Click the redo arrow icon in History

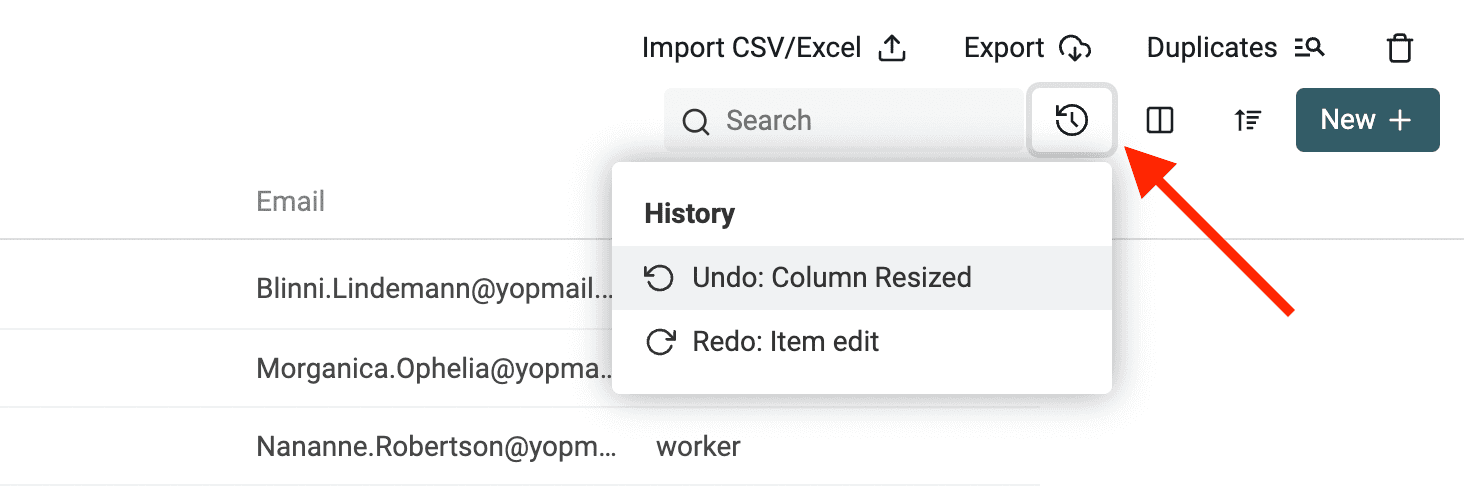(x=660, y=342)
